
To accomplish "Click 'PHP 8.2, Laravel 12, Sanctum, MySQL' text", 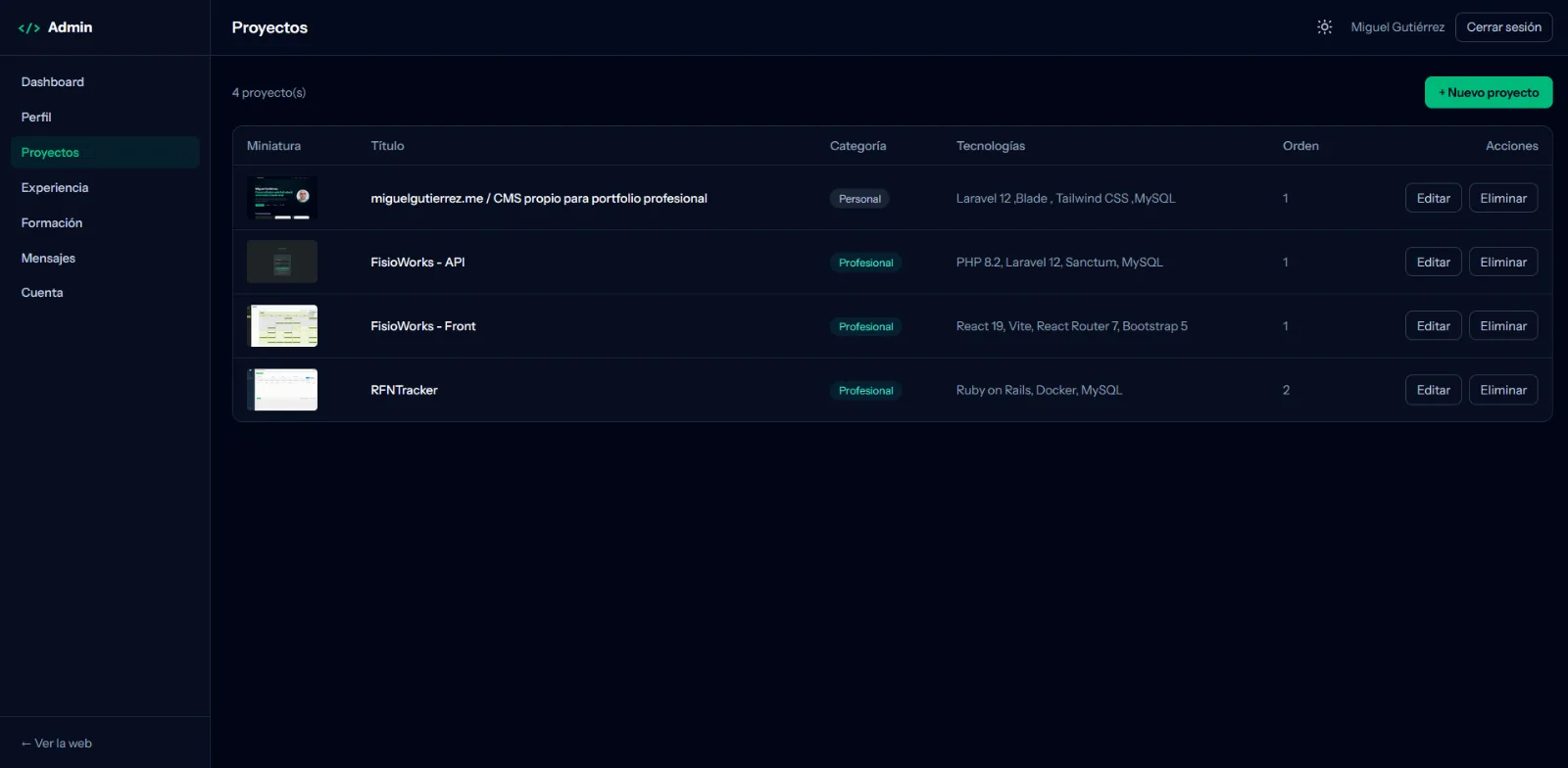I will (x=1059, y=263).
